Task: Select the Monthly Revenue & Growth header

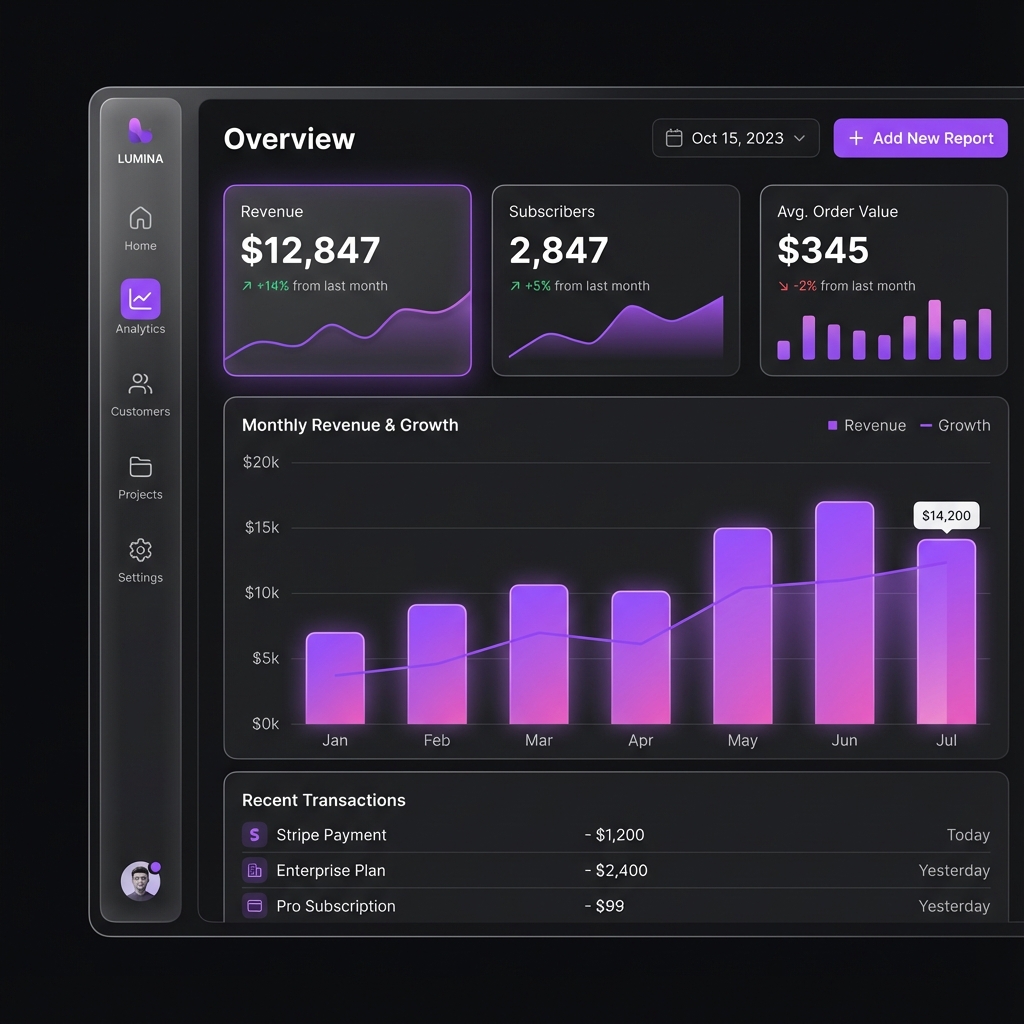Action: click(x=350, y=425)
